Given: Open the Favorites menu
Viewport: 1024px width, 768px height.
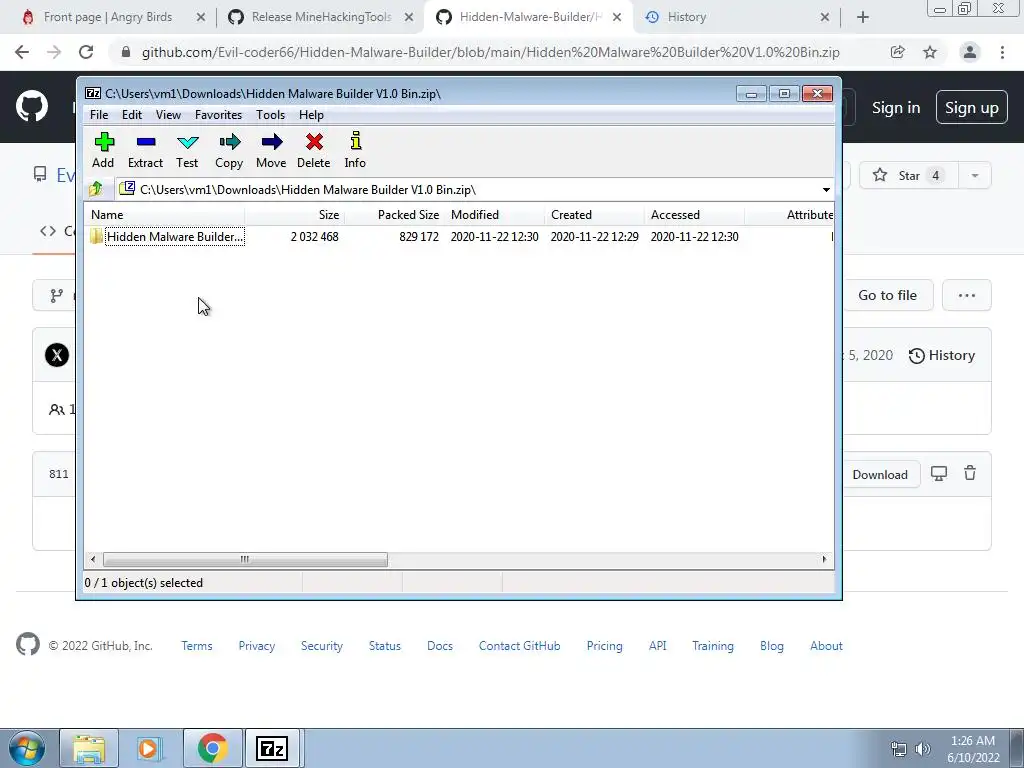Looking at the screenshot, I should coord(218,115).
